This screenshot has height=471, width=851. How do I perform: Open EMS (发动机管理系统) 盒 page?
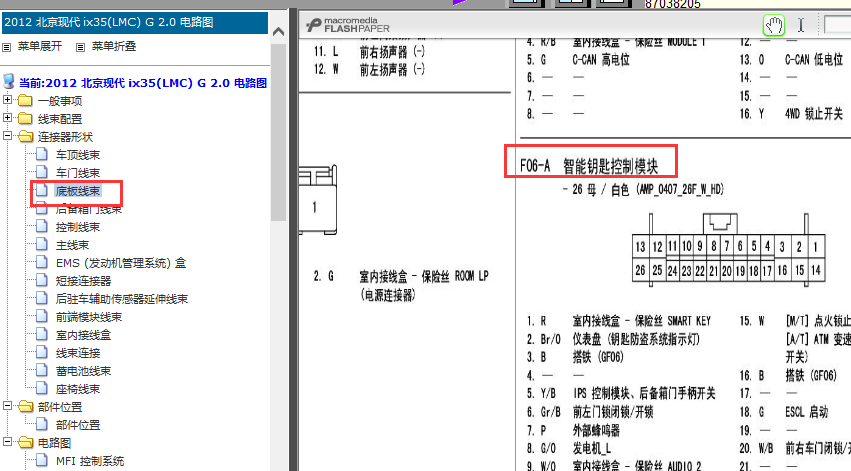click(x=120, y=263)
